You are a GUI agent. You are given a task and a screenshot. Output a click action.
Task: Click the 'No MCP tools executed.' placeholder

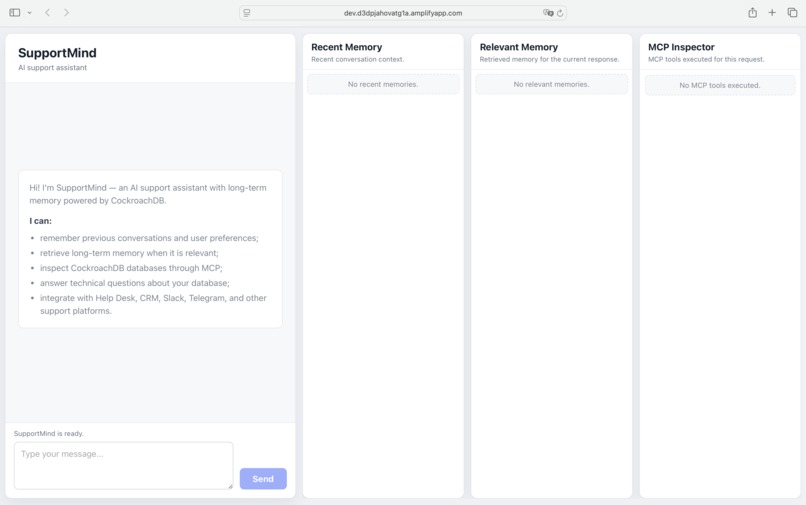point(720,85)
